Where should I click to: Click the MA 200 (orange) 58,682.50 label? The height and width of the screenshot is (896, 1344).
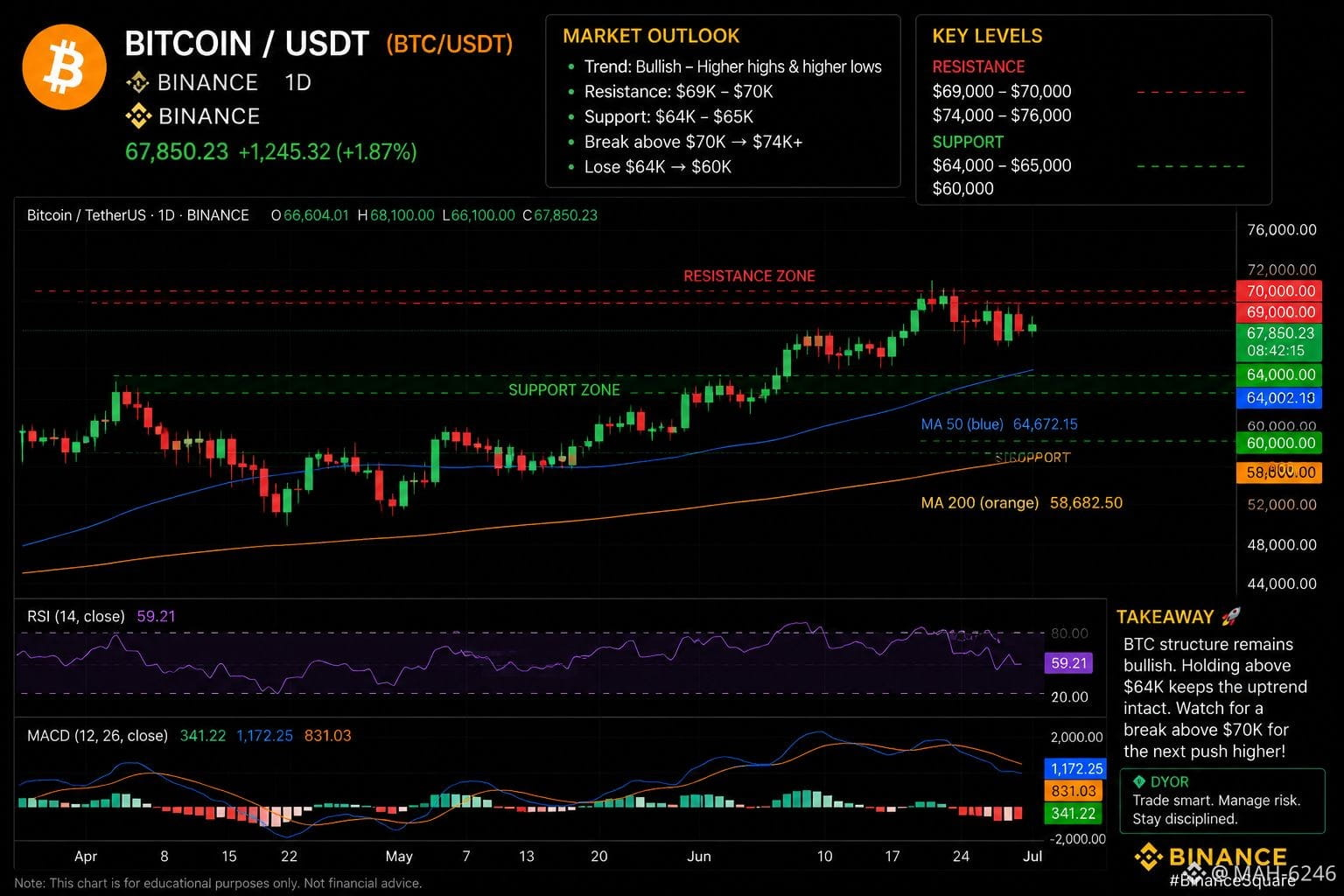(1021, 503)
